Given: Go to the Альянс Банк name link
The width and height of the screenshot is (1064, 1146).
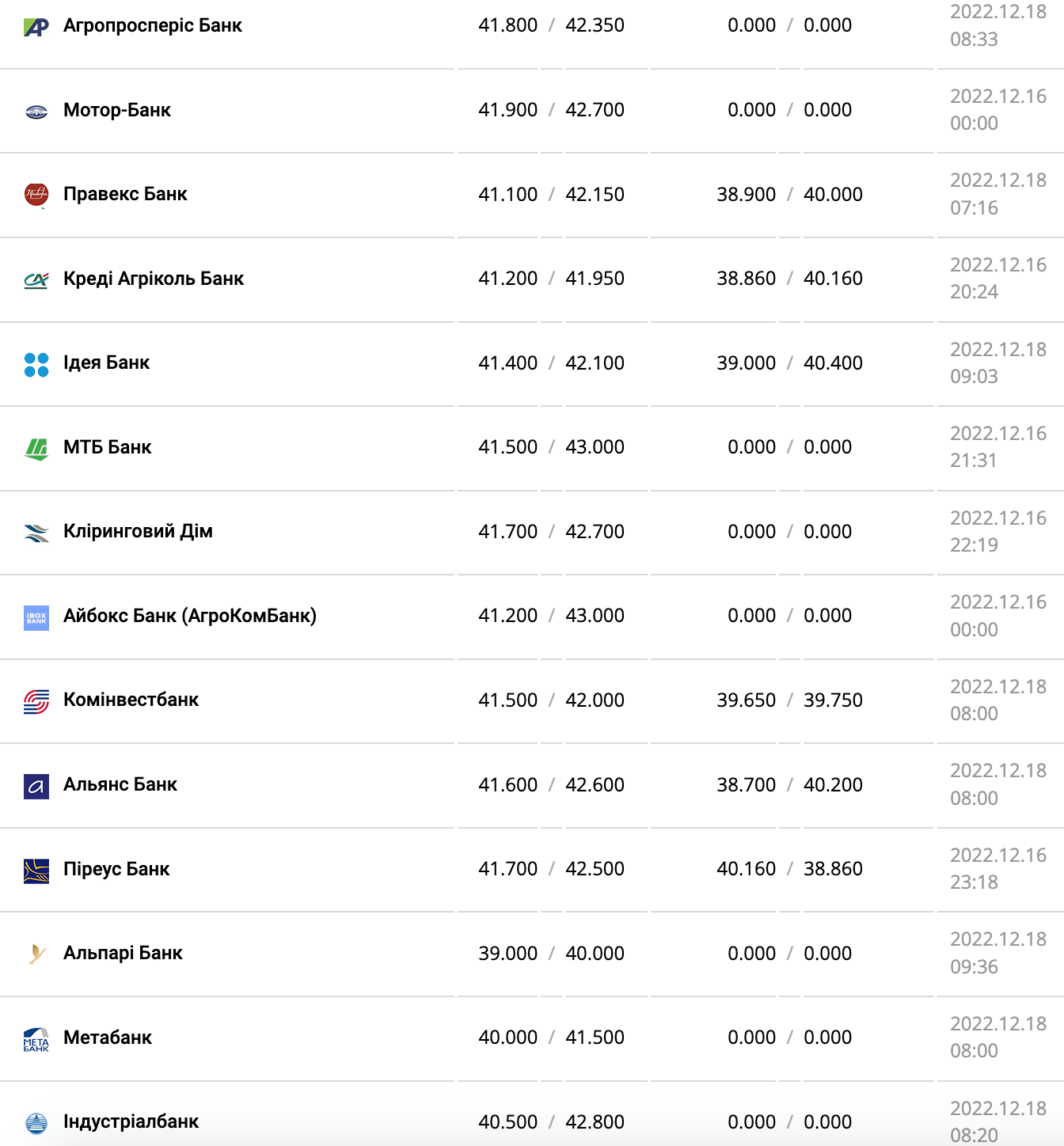Looking at the screenshot, I should [x=120, y=784].
